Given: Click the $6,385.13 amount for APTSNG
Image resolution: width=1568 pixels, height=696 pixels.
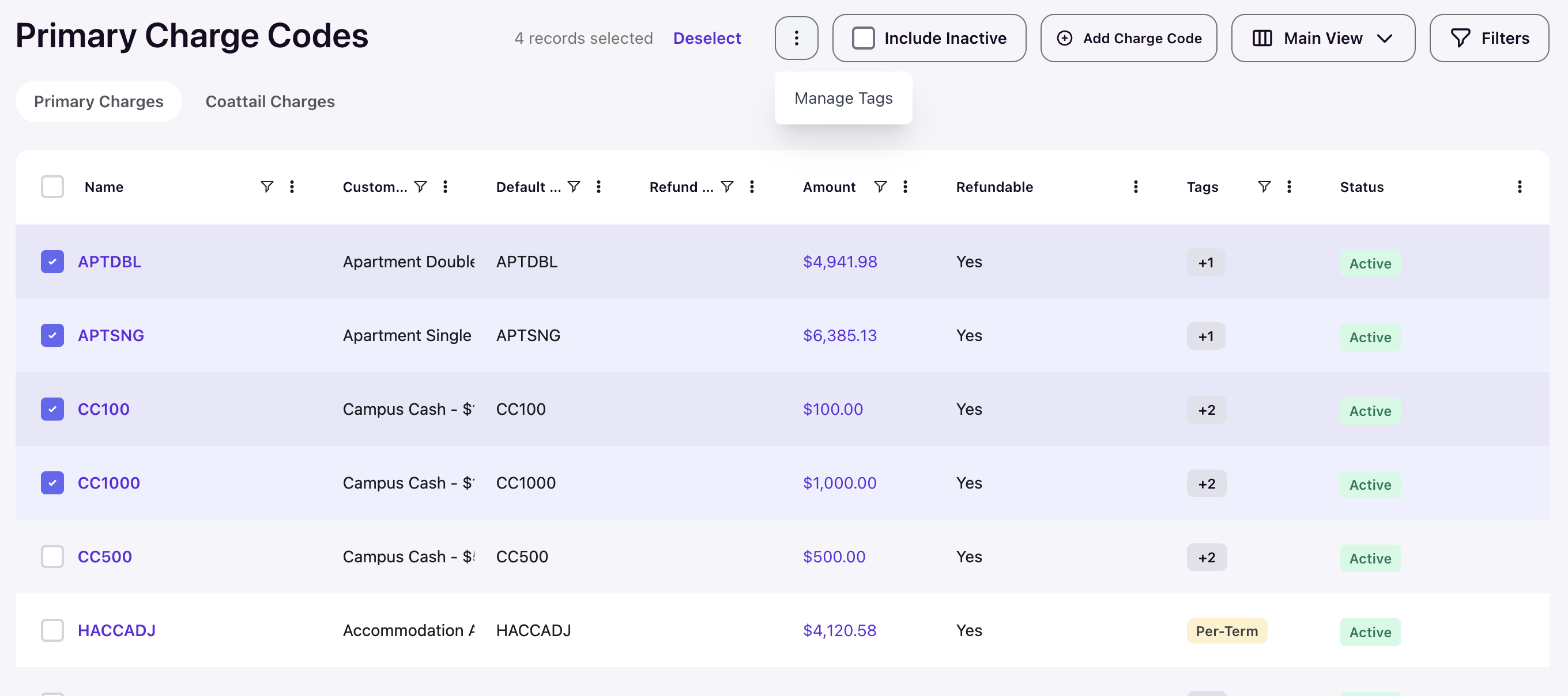Looking at the screenshot, I should pos(839,335).
